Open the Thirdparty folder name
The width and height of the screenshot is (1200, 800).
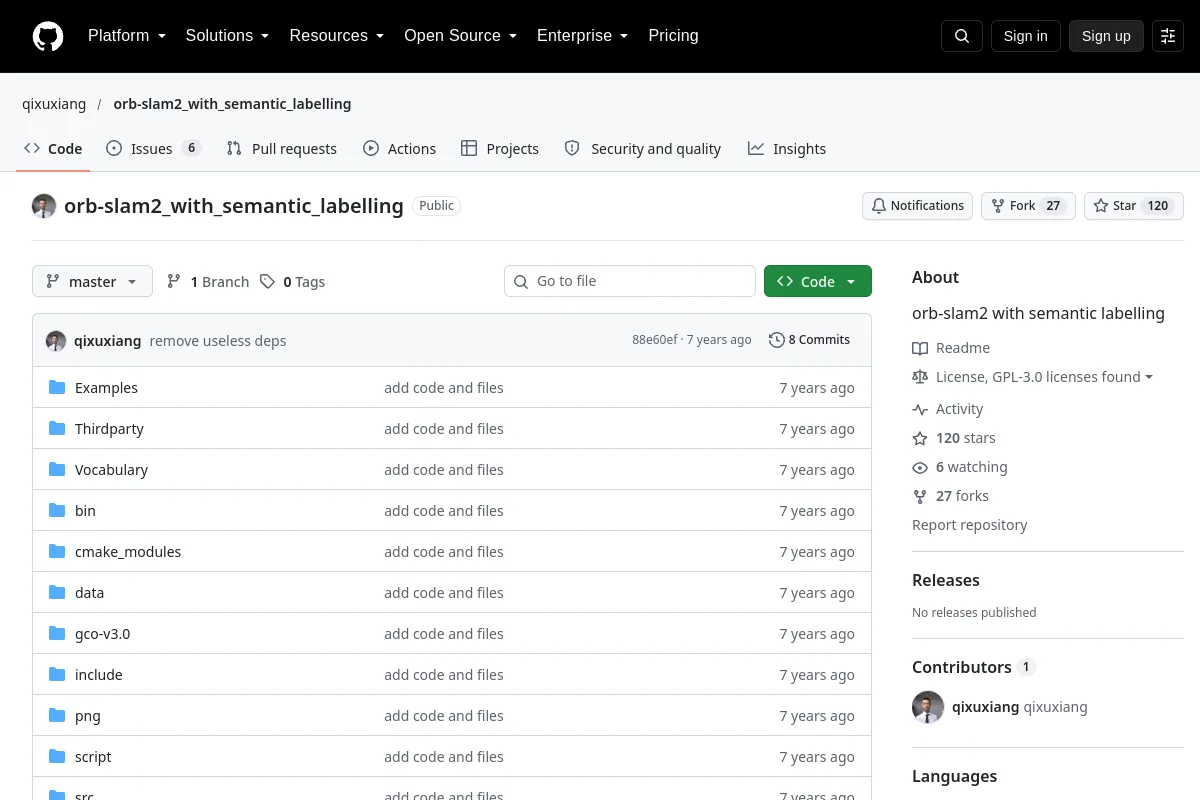(109, 429)
